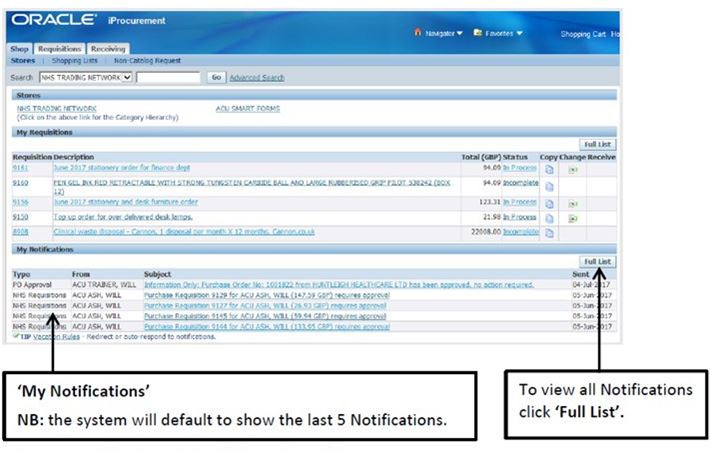Switch to the Receiving tab
Viewport: 710px width, 452px height.
click(108, 48)
